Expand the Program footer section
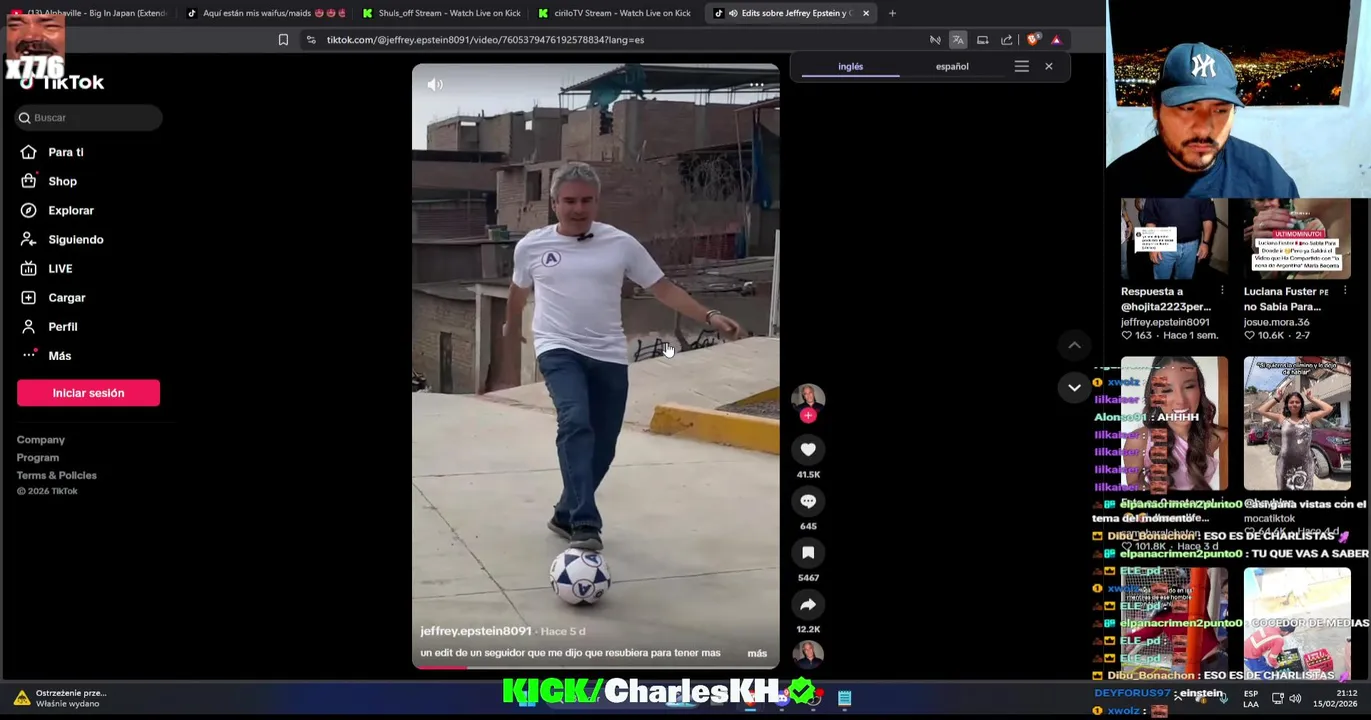1371x720 pixels. tap(37, 458)
